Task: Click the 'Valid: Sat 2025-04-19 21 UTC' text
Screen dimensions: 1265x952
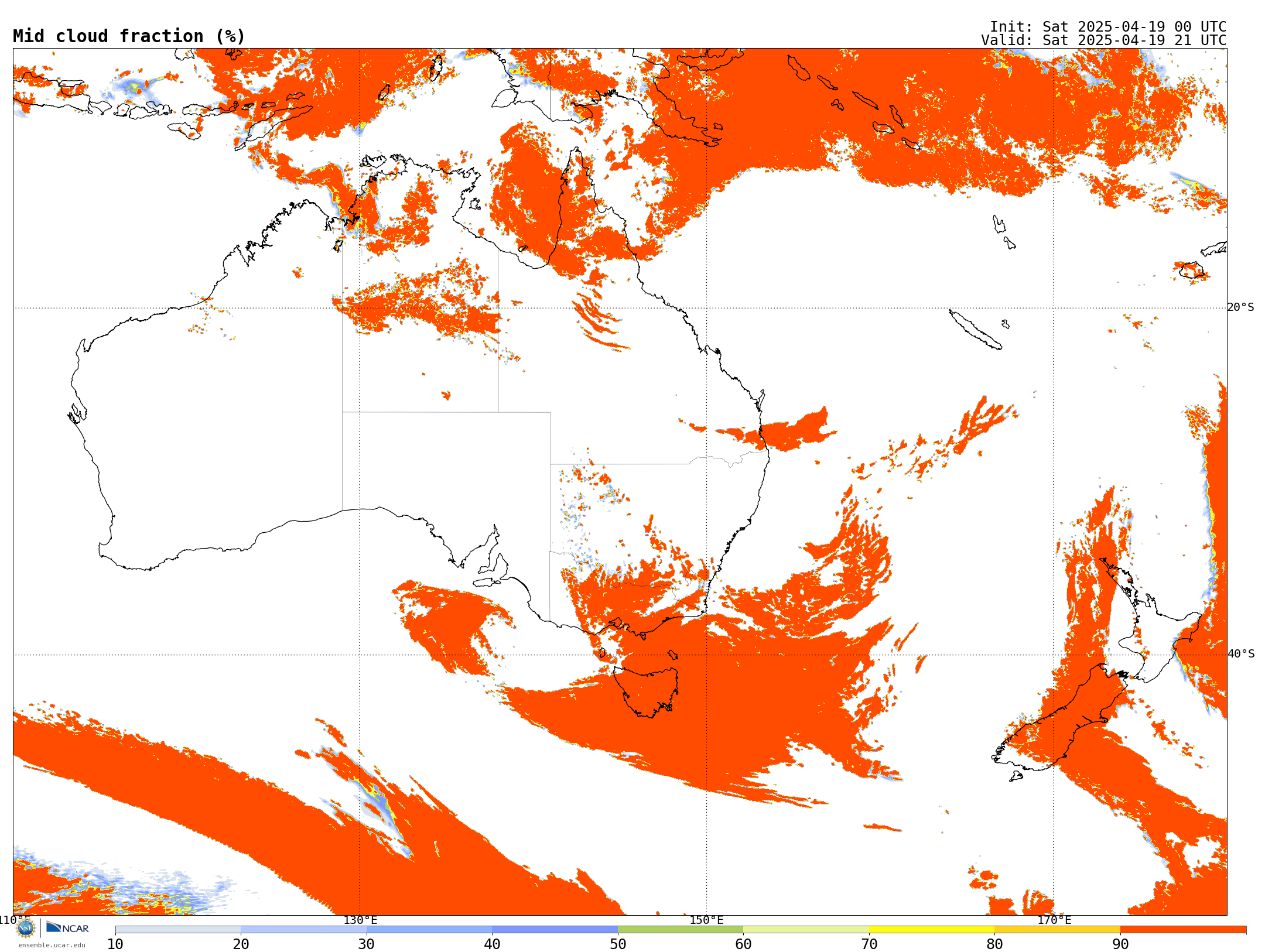Action: (x=1104, y=40)
